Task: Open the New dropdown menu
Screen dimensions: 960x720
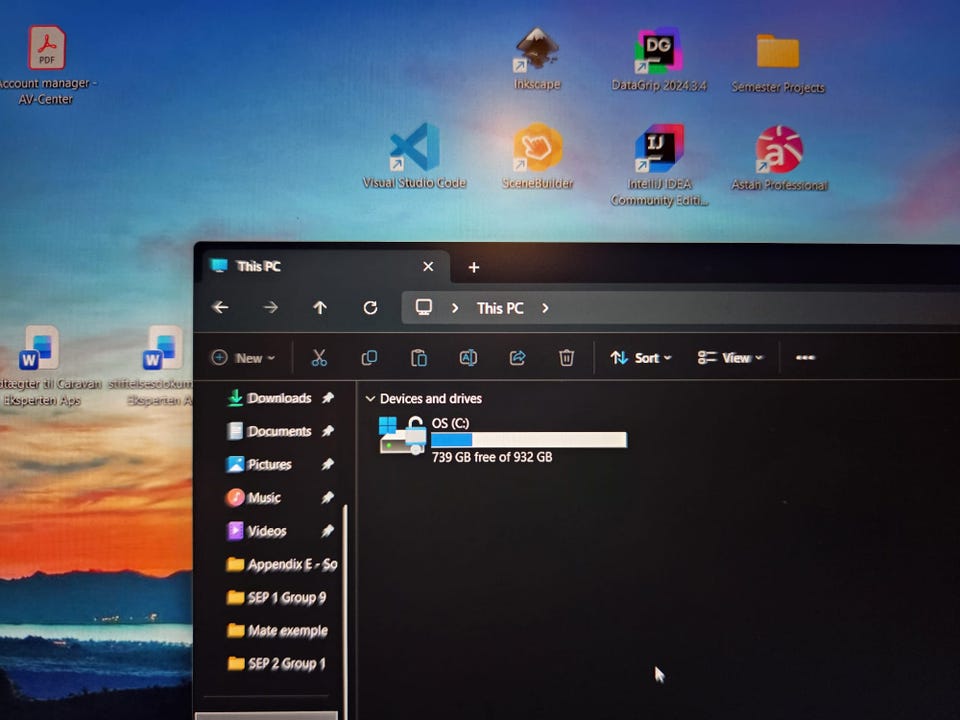Action: point(243,358)
